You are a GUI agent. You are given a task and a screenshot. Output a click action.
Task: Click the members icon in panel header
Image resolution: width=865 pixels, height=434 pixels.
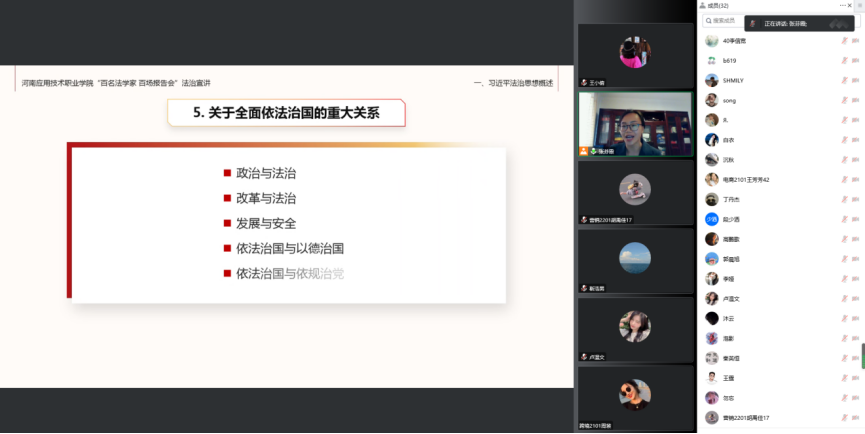[703, 5]
